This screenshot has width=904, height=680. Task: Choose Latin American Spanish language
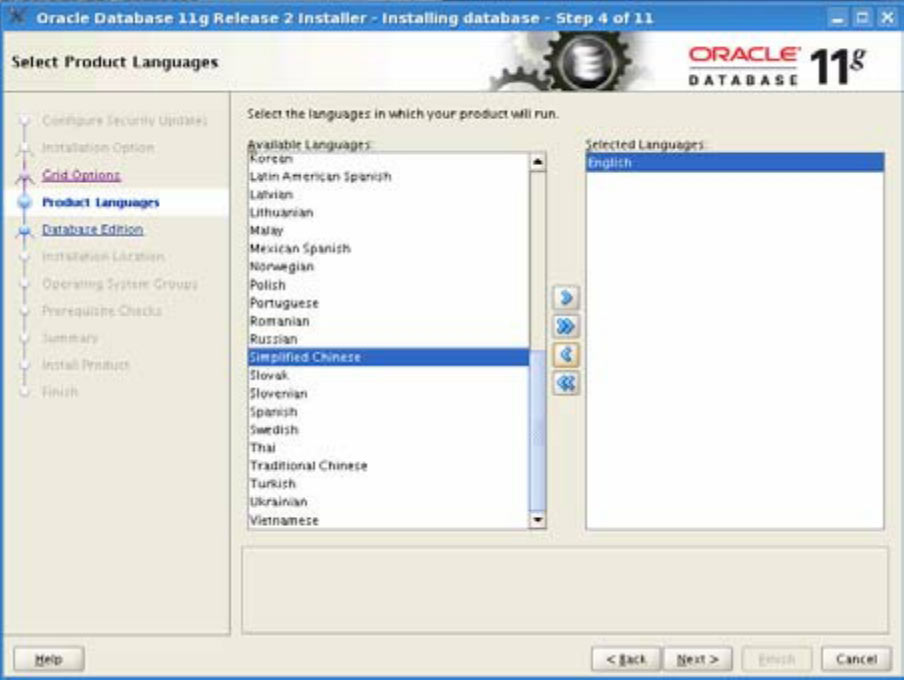320,176
